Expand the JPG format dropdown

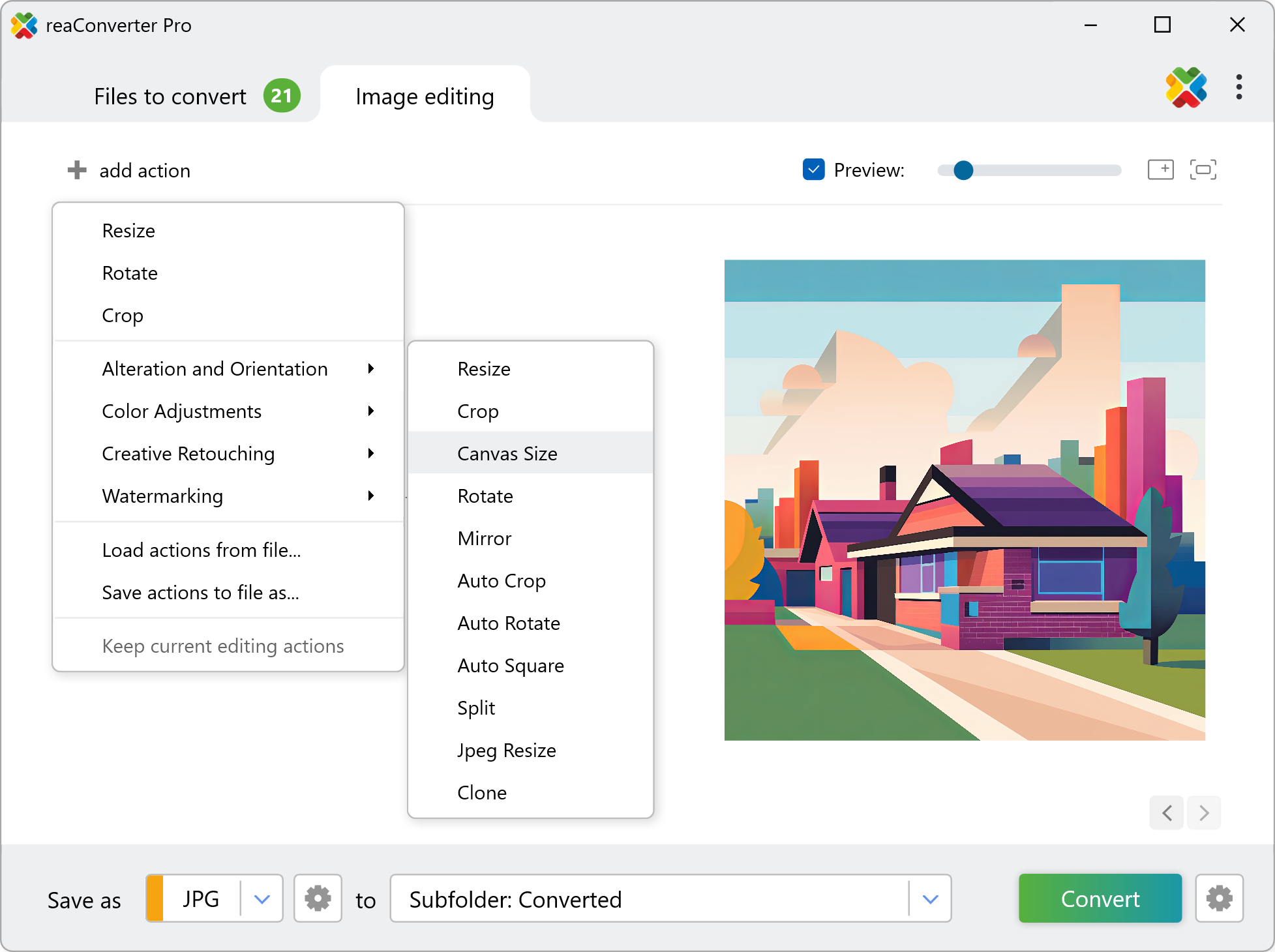coord(262,899)
